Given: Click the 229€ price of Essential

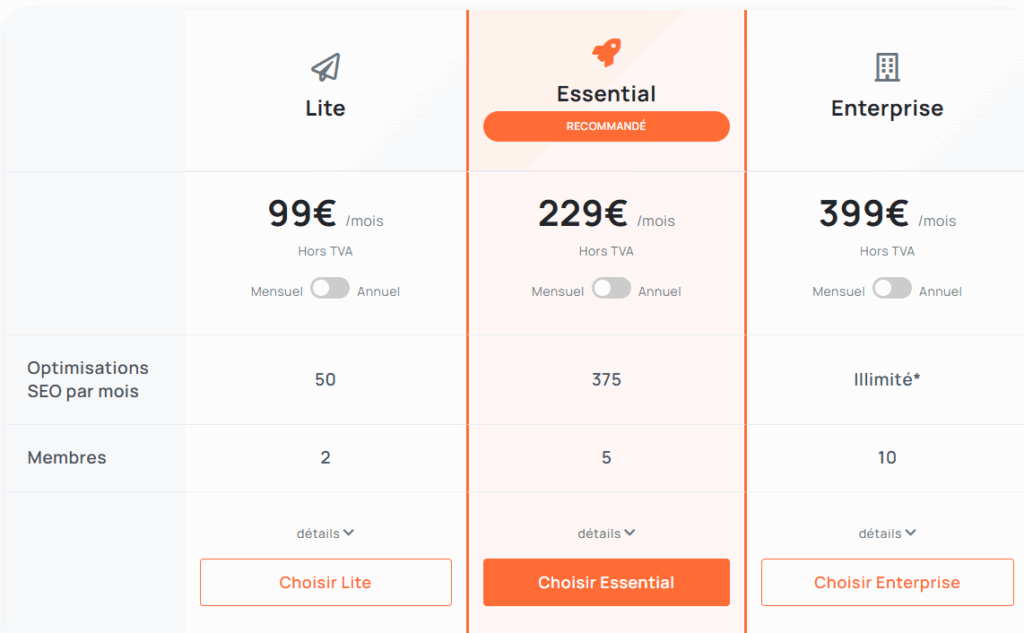Looking at the screenshot, I should [x=583, y=214].
